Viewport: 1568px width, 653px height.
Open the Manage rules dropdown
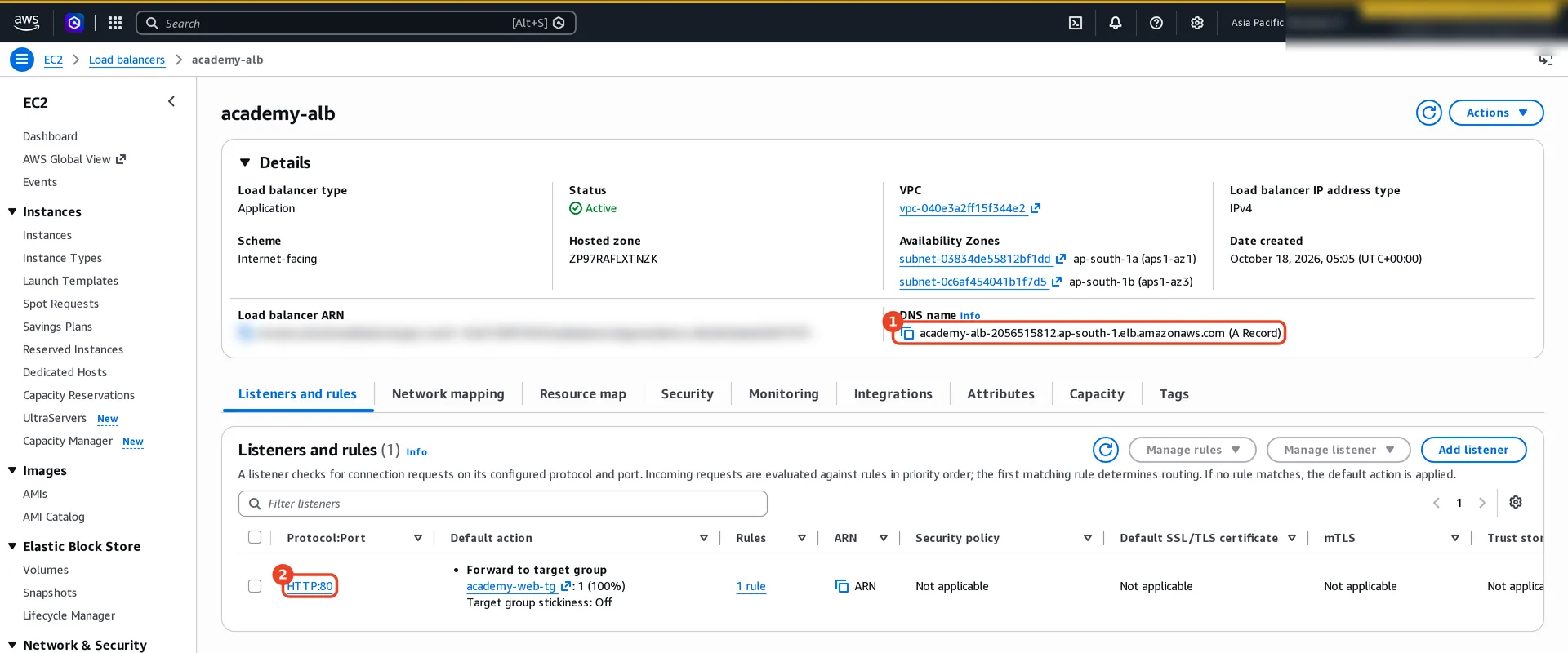click(x=1192, y=450)
